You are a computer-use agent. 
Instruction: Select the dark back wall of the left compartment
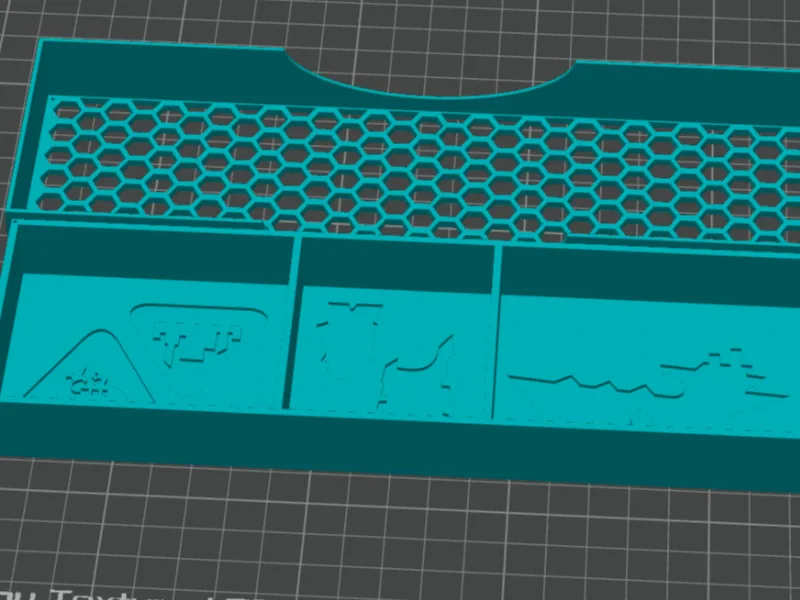point(153,255)
